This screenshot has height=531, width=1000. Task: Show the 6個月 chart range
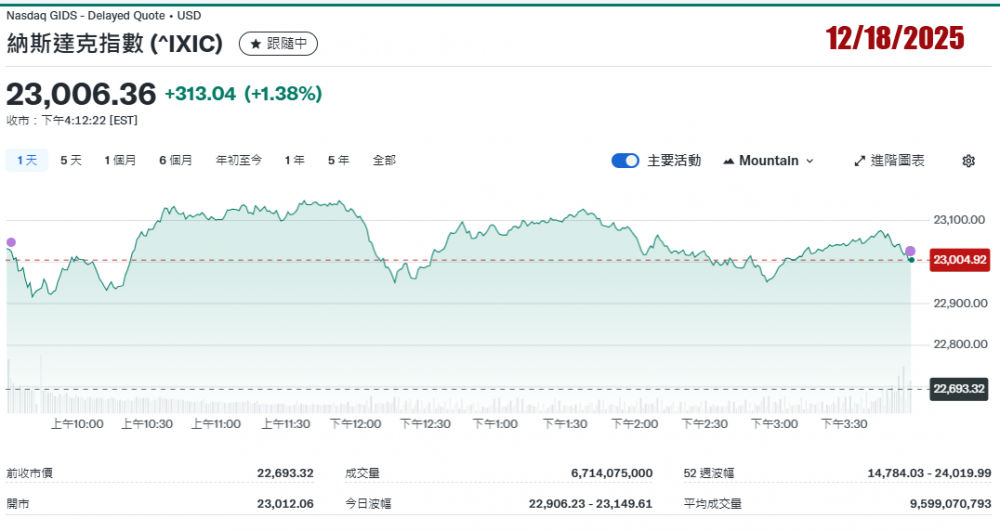tap(175, 160)
